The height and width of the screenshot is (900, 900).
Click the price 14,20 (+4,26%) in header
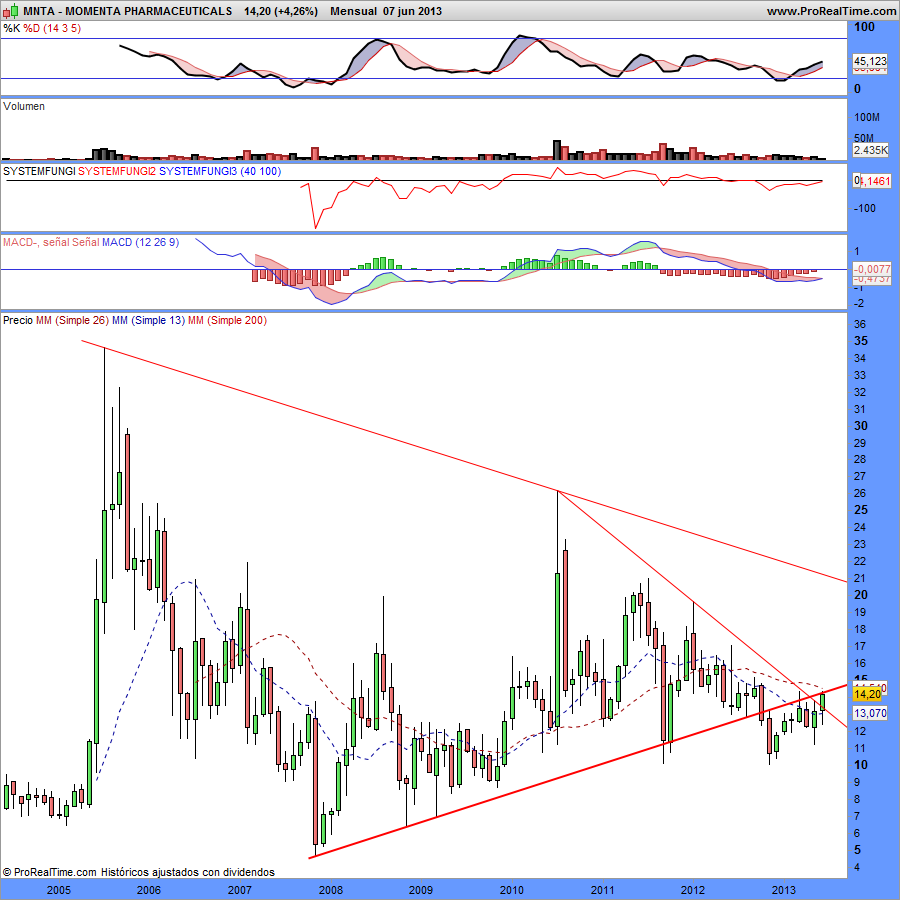coord(281,11)
